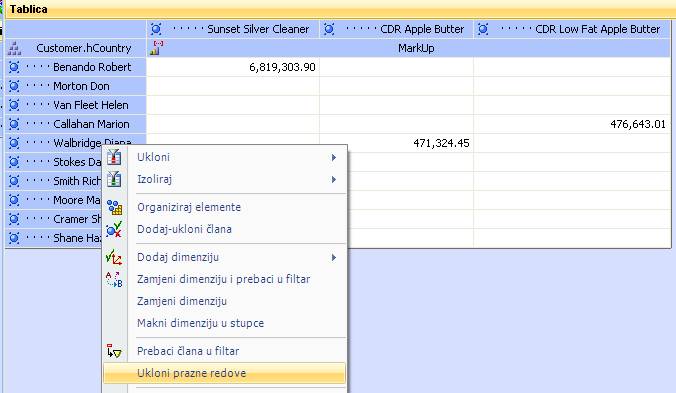This screenshot has width=676, height=393.
Task: Expand the Izoliraj submenu arrow
Action: (334, 179)
